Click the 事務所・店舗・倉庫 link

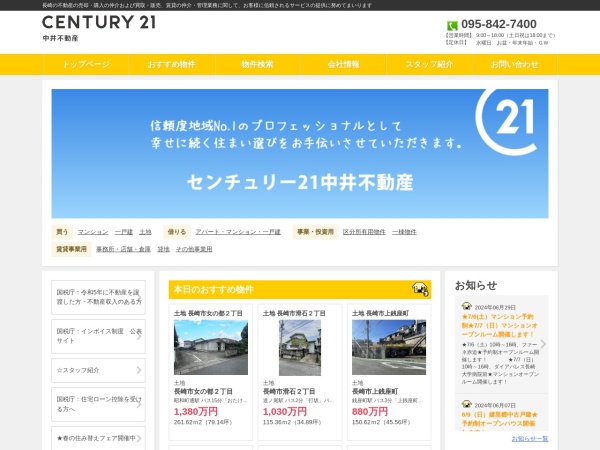123,249
